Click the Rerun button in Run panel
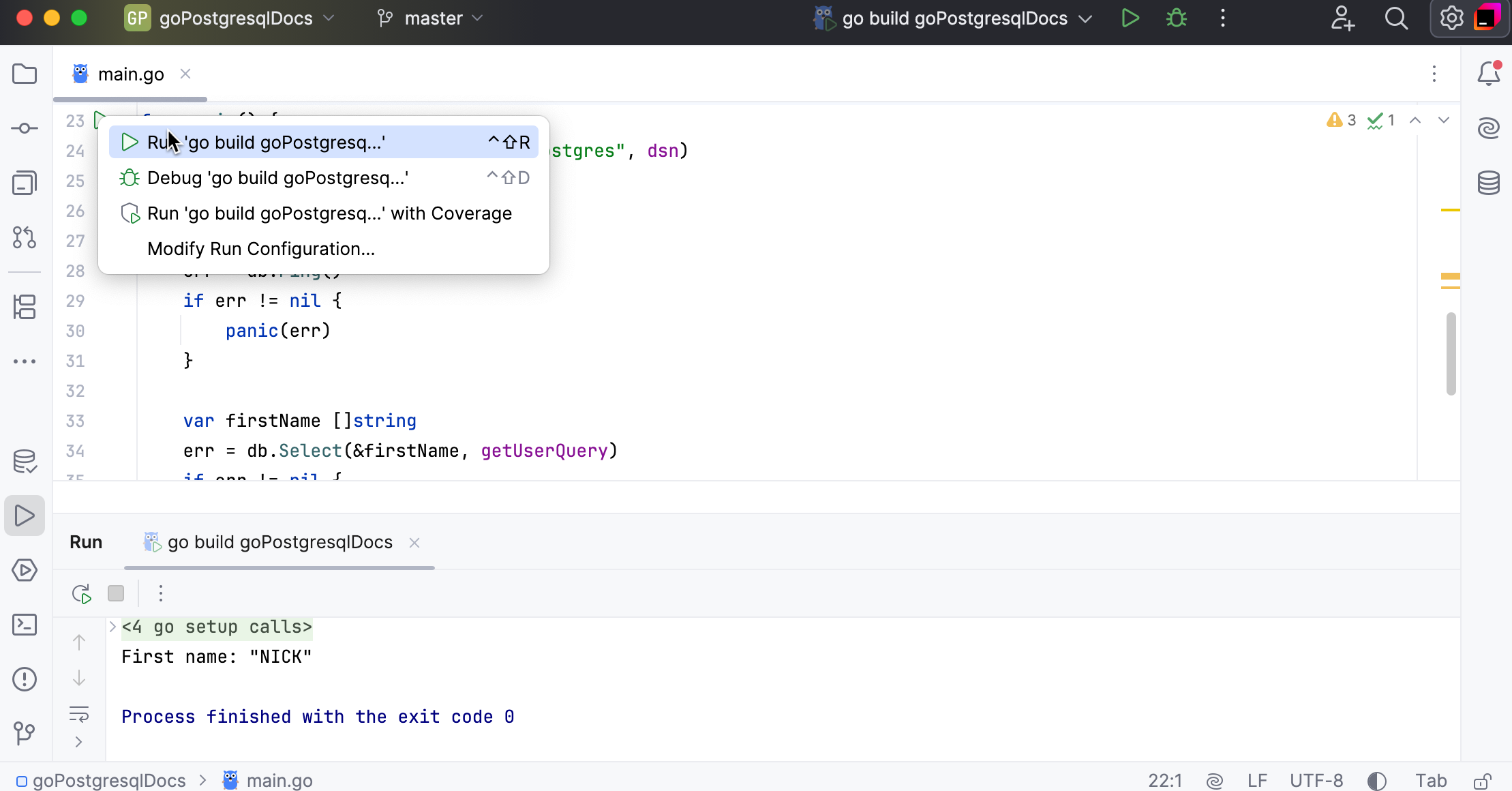Viewport: 1512px width, 791px height. pos(82,593)
